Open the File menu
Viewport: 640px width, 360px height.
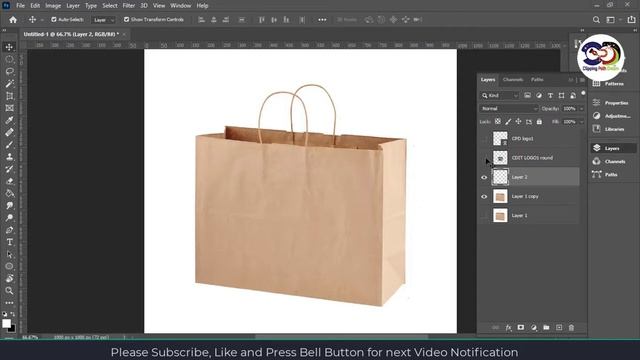20,6
